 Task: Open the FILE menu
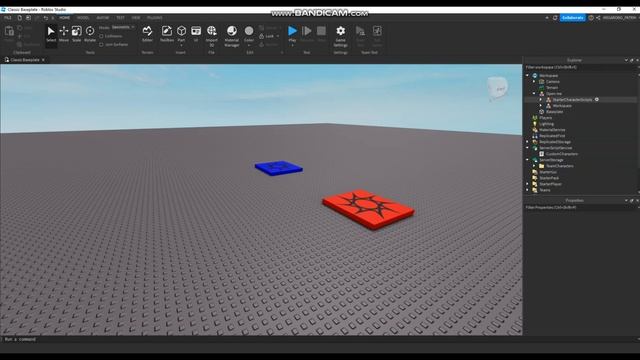[8, 18]
